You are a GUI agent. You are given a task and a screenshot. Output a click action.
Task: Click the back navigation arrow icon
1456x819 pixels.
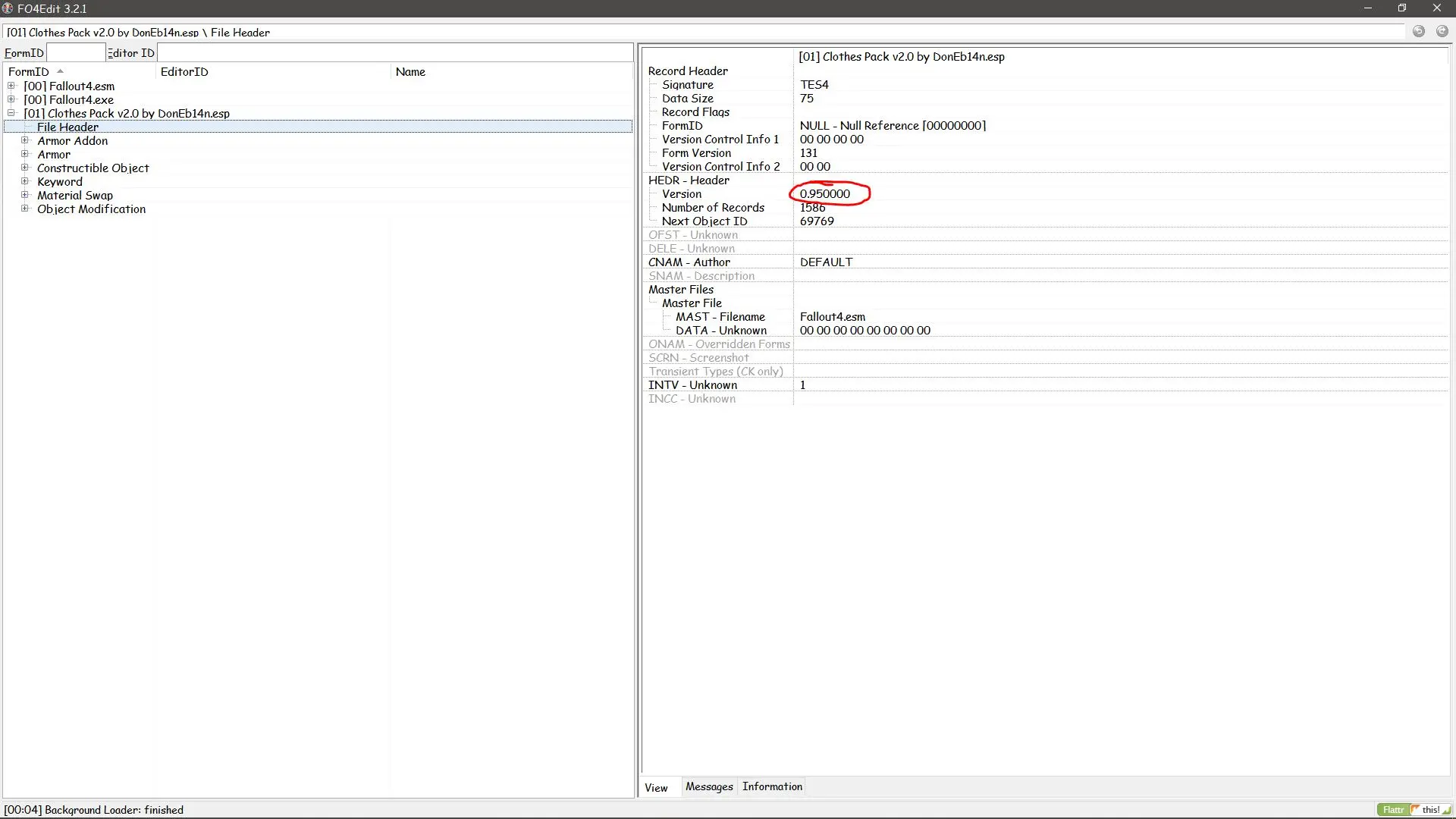(1419, 32)
